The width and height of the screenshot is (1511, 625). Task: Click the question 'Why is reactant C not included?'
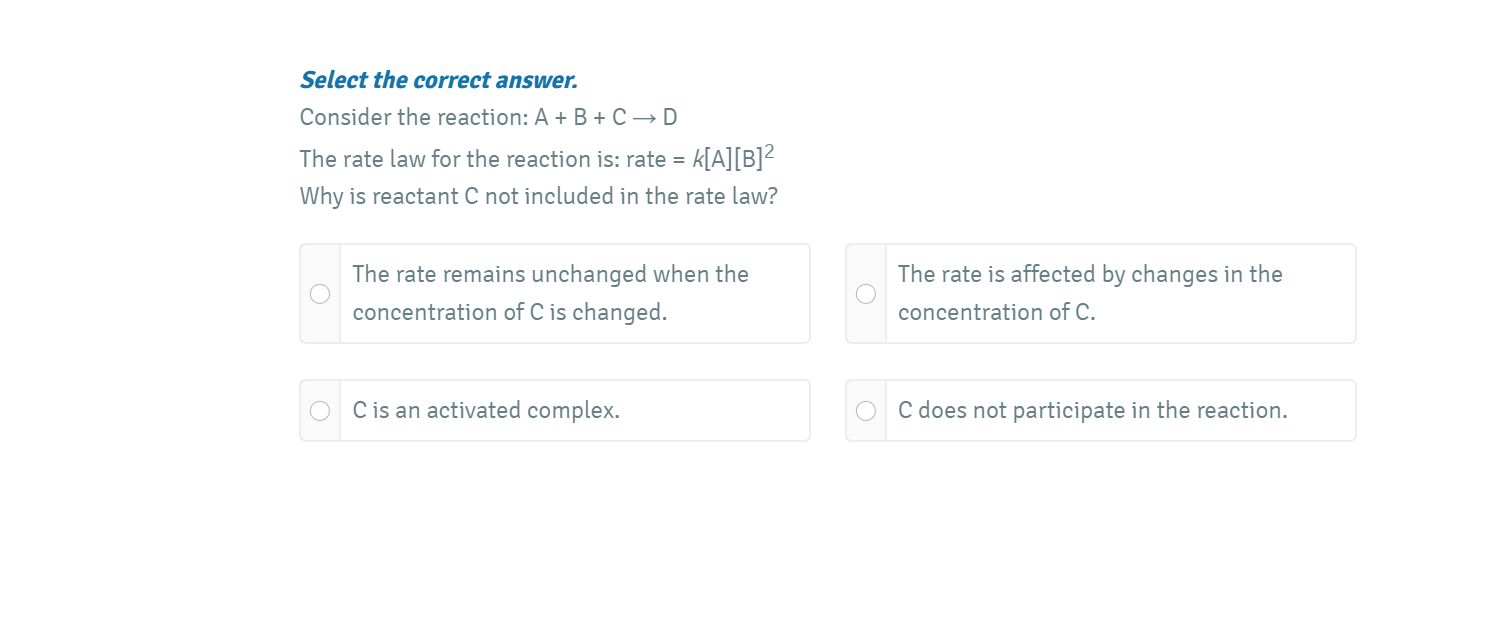537,196
